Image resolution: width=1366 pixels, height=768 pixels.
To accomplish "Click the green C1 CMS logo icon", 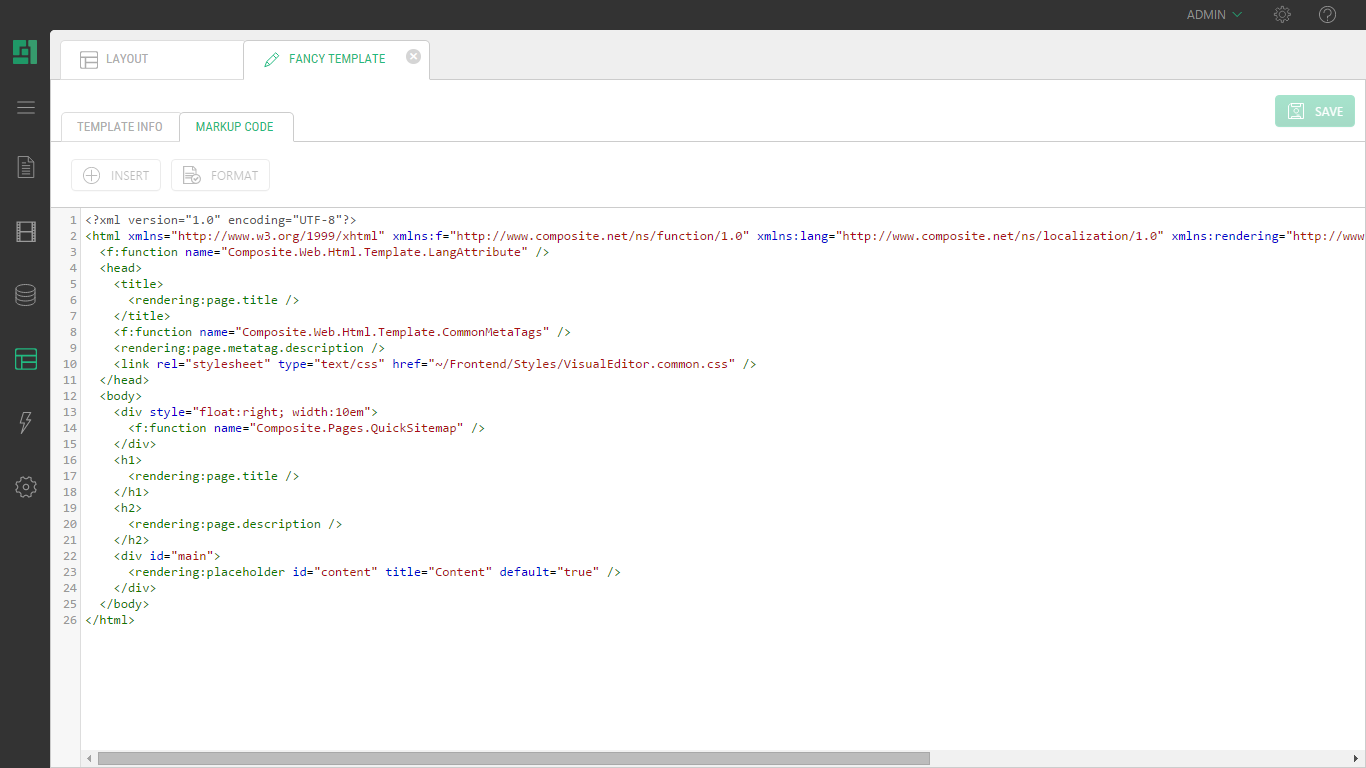I will pos(25,52).
